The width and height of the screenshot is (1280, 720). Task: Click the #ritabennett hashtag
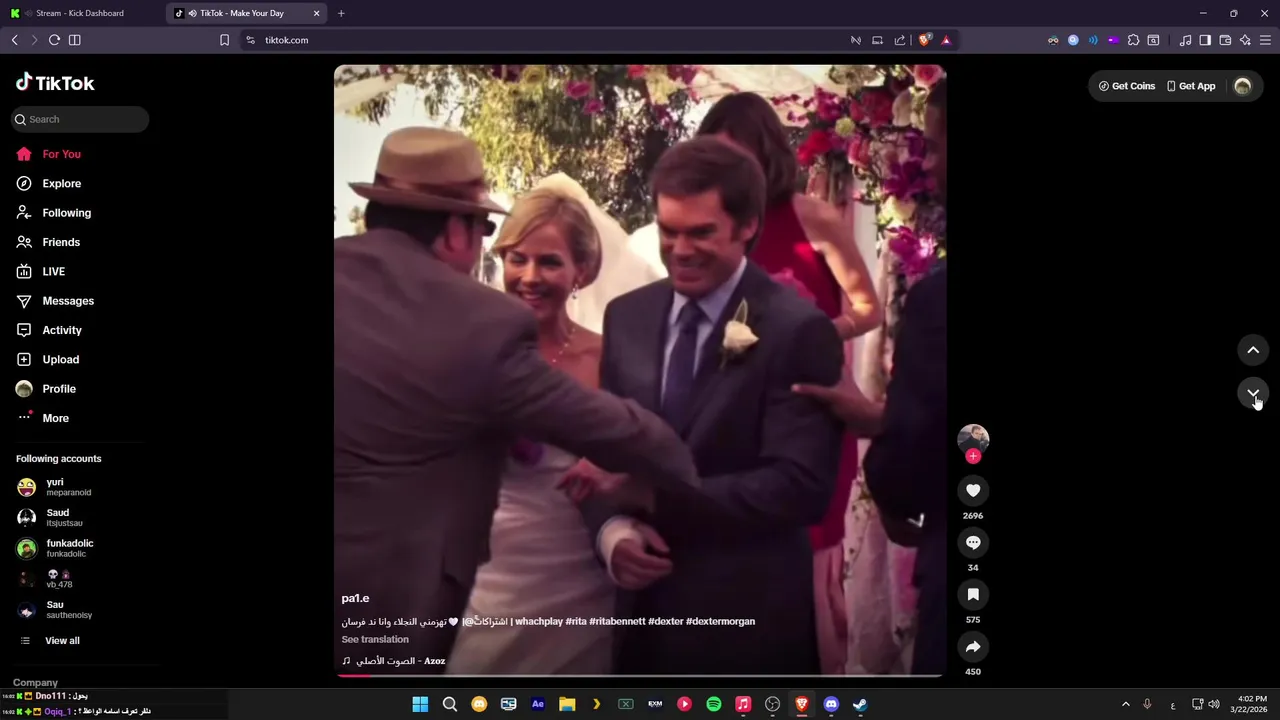617,621
